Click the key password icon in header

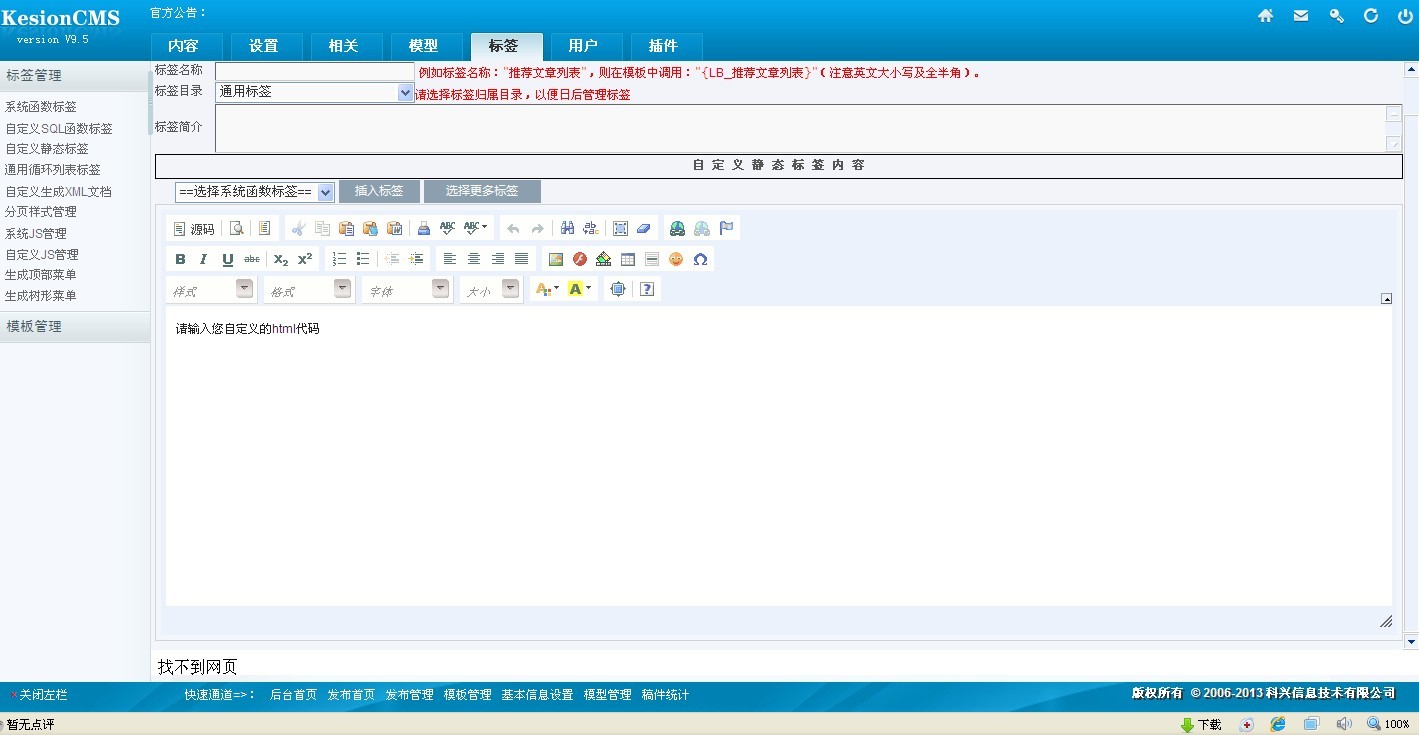click(1337, 15)
